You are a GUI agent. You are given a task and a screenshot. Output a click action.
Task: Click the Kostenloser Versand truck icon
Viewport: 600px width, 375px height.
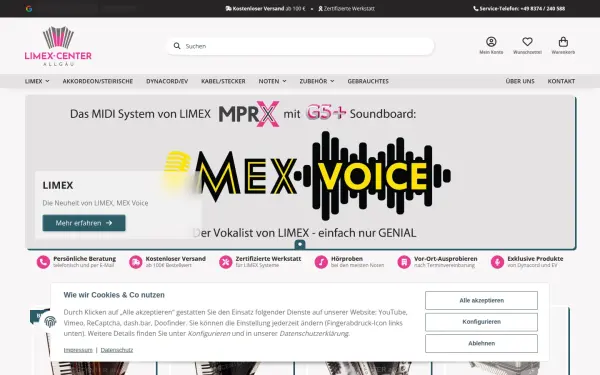135,262
